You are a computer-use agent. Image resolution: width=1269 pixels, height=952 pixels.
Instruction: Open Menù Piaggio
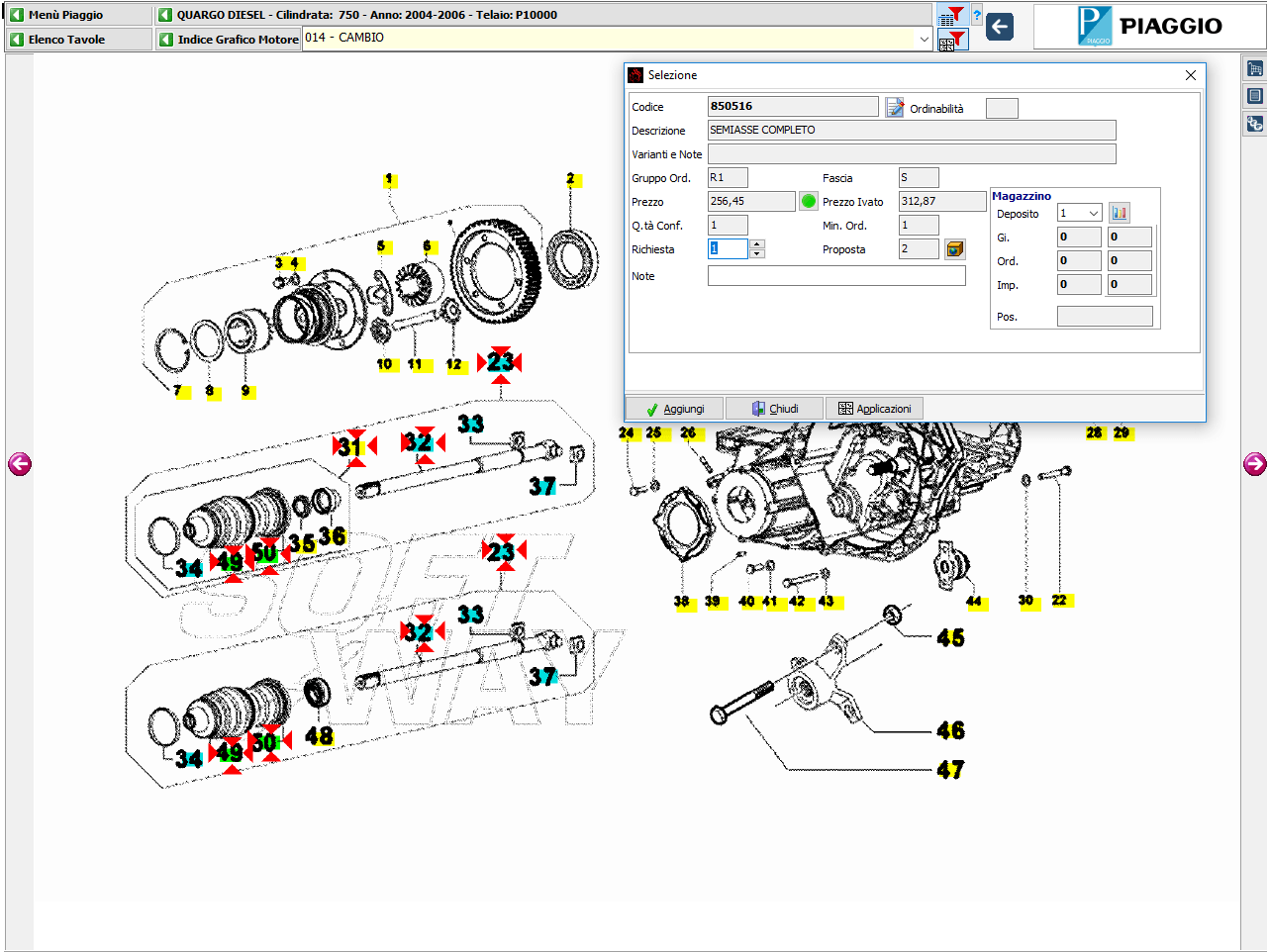pyautogui.click(x=79, y=15)
